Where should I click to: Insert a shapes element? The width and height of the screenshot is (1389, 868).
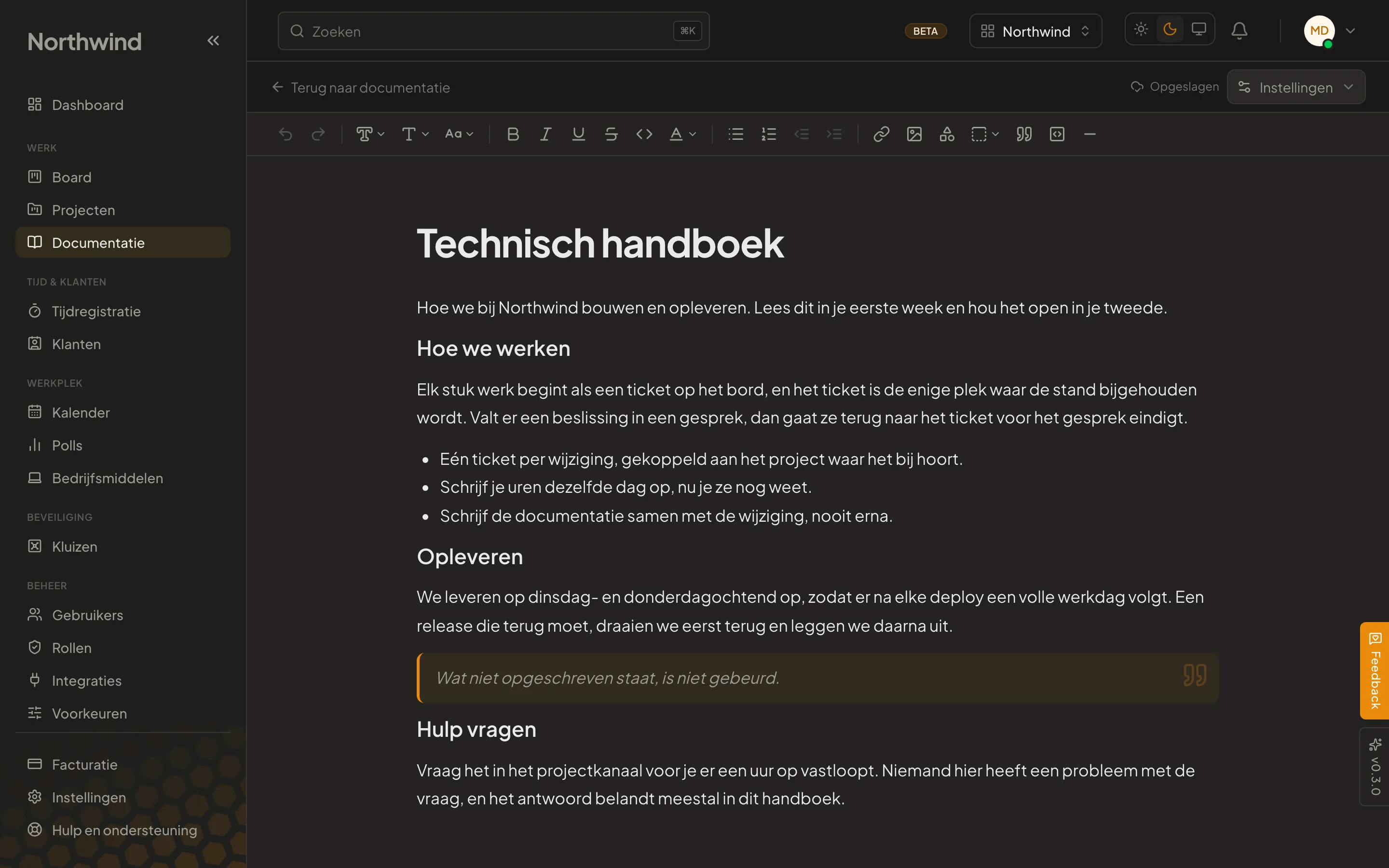click(946, 135)
